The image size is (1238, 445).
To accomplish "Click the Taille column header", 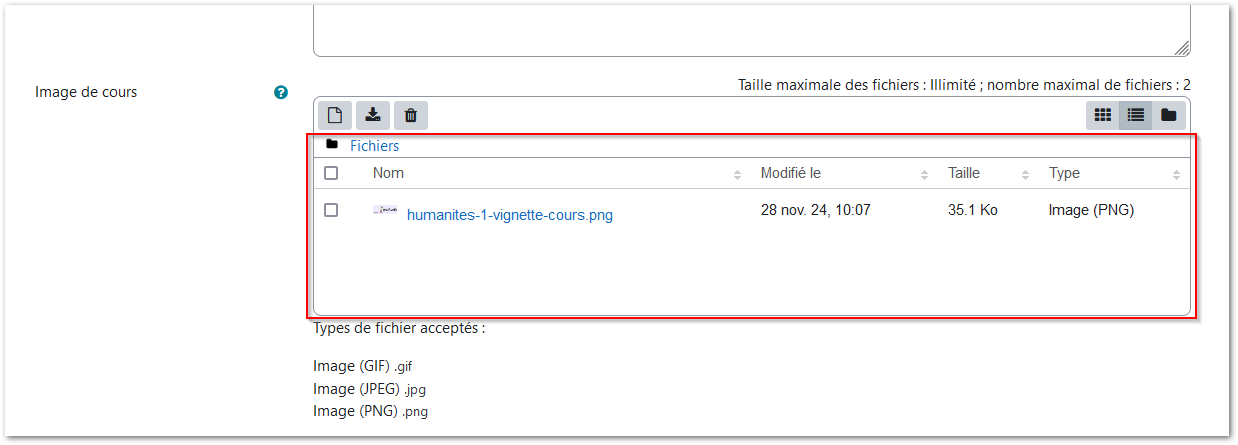I will (x=964, y=173).
